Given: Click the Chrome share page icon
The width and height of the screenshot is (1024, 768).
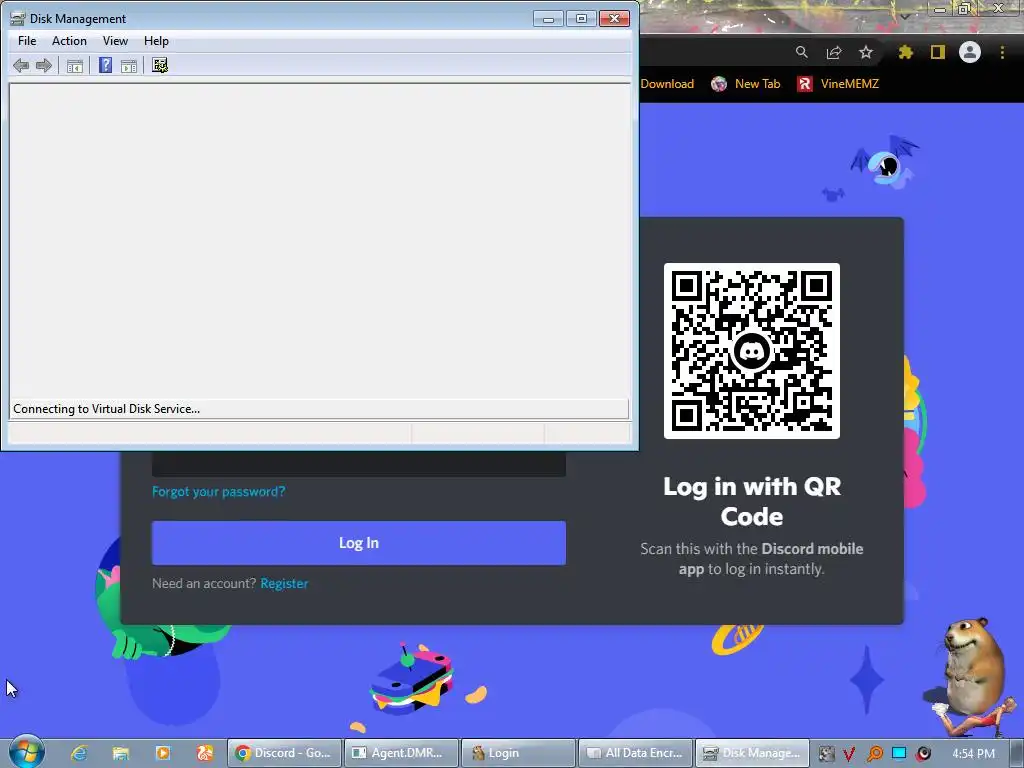Looking at the screenshot, I should click(x=833, y=52).
